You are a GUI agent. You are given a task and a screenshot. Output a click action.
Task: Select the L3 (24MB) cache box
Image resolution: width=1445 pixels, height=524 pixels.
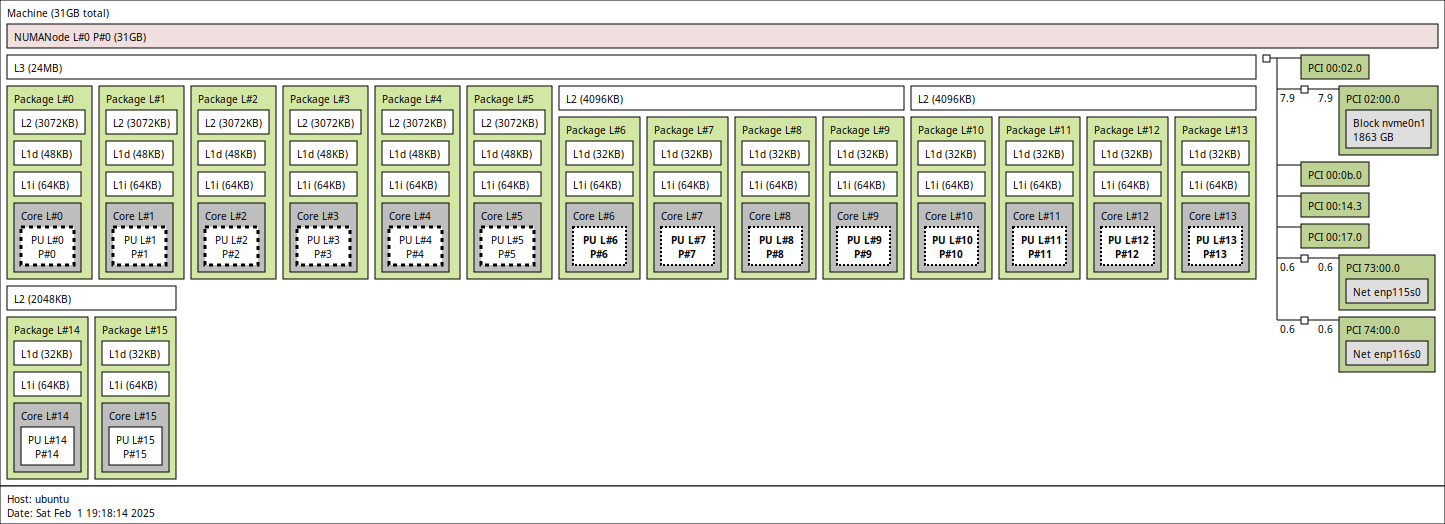coord(631,67)
